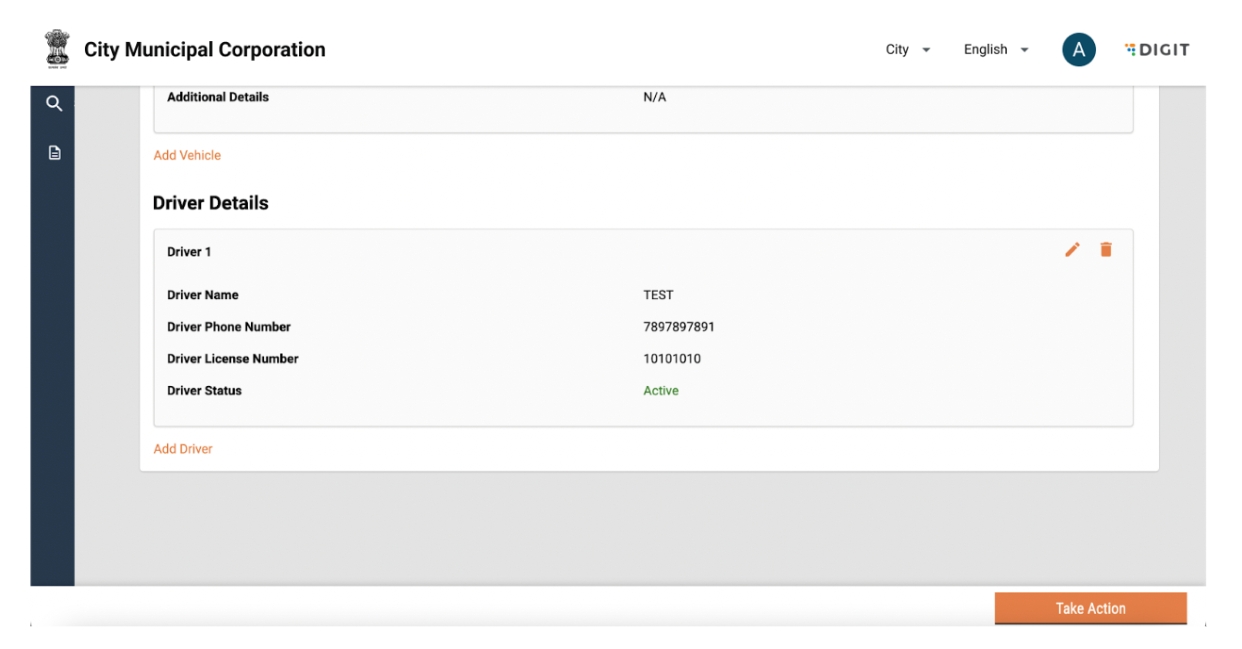Click the City Municipal Corporation title
This screenshot has width=1242, height=649.
pyautogui.click(x=205, y=50)
